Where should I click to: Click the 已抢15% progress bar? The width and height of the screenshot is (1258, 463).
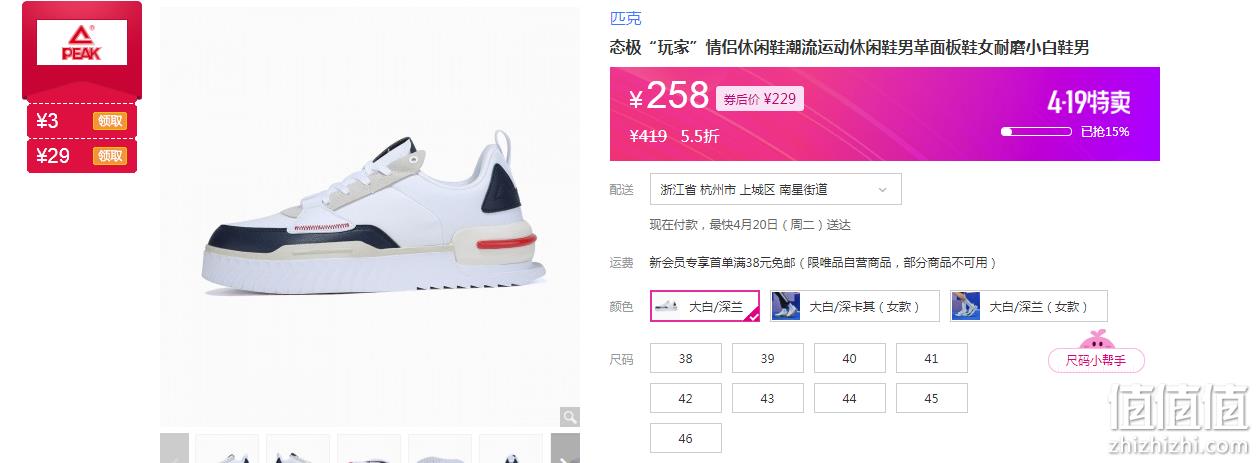click(x=1037, y=131)
